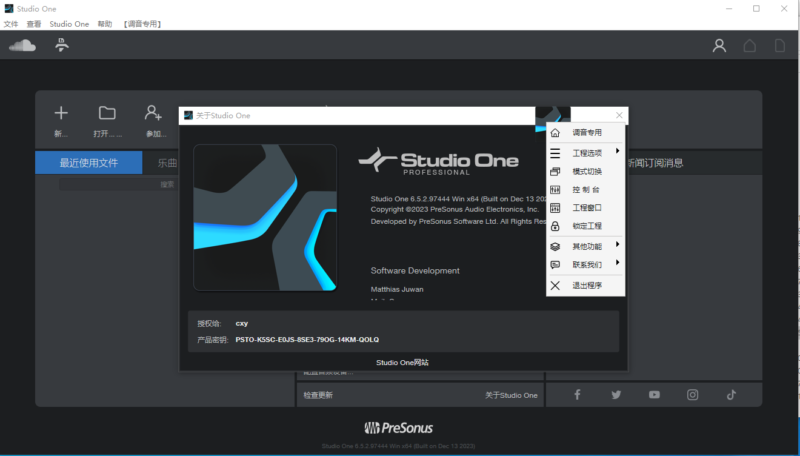
Task: Click the hamburger icon for 工程选项
Action: click(555, 153)
